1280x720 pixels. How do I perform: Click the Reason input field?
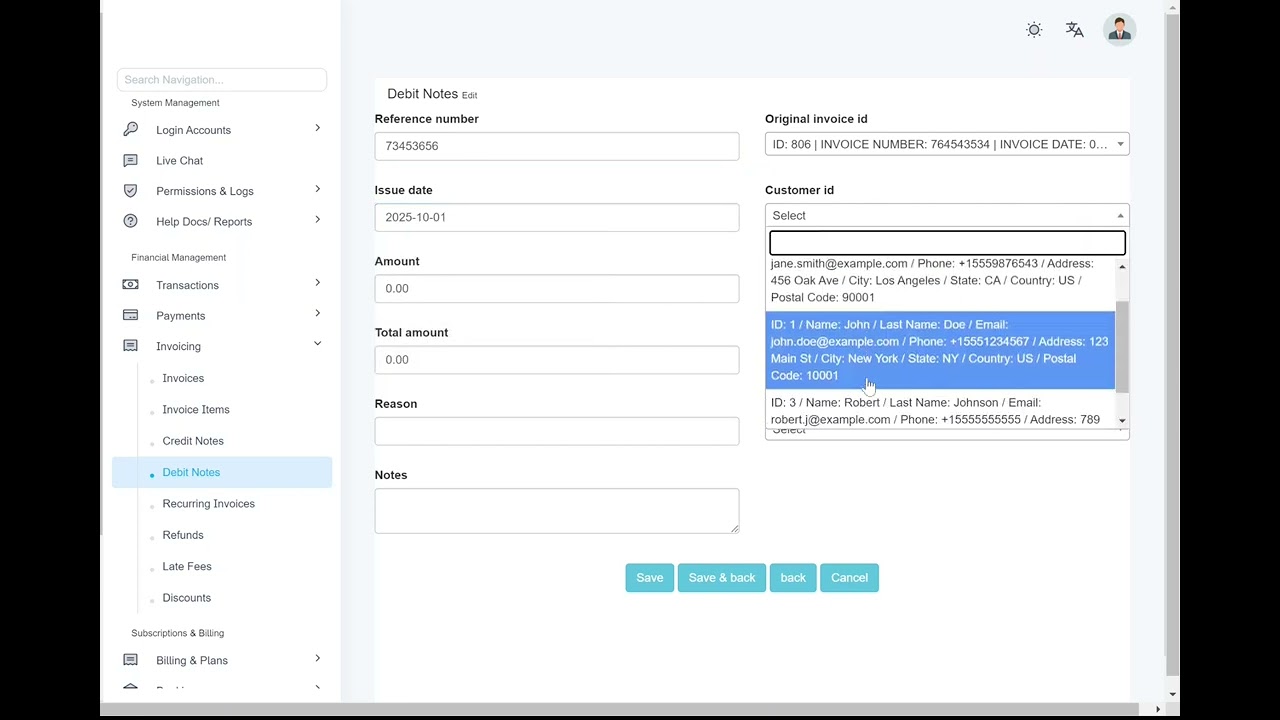(557, 431)
